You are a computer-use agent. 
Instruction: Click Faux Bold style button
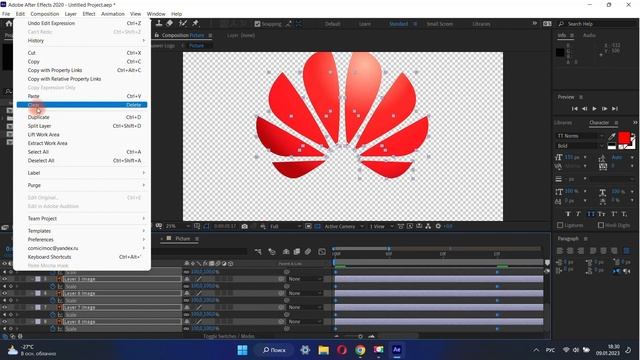click(x=568, y=214)
